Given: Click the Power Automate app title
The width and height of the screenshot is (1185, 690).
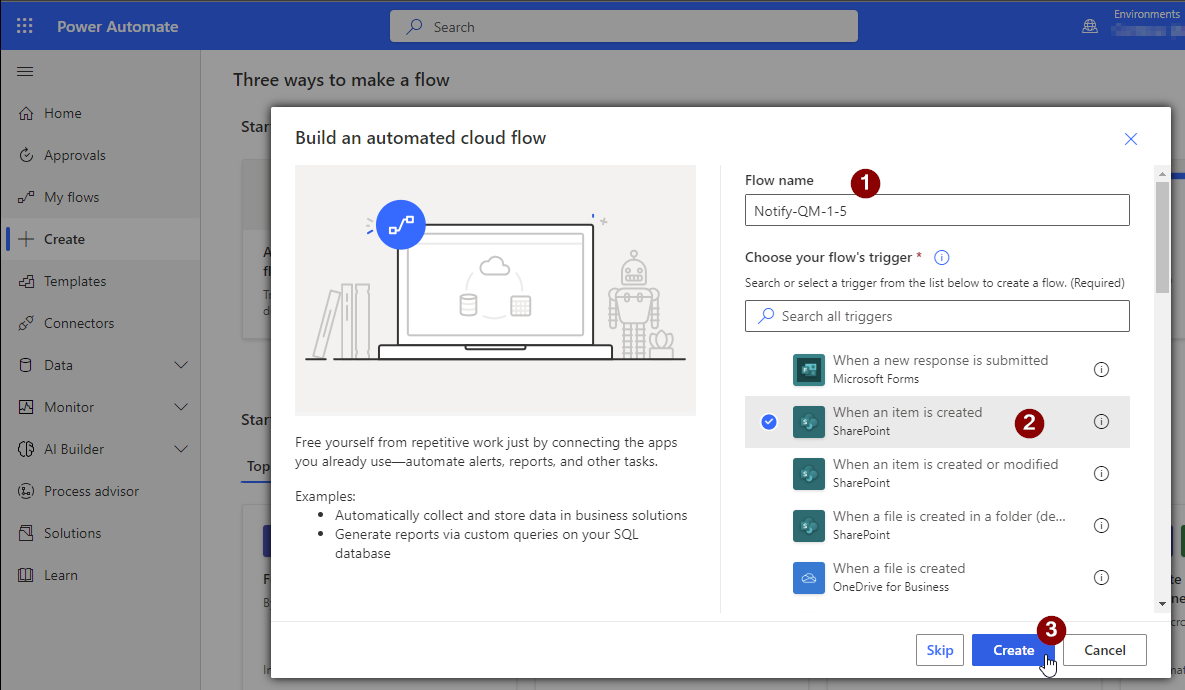Looking at the screenshot, I should coord(118,26).
